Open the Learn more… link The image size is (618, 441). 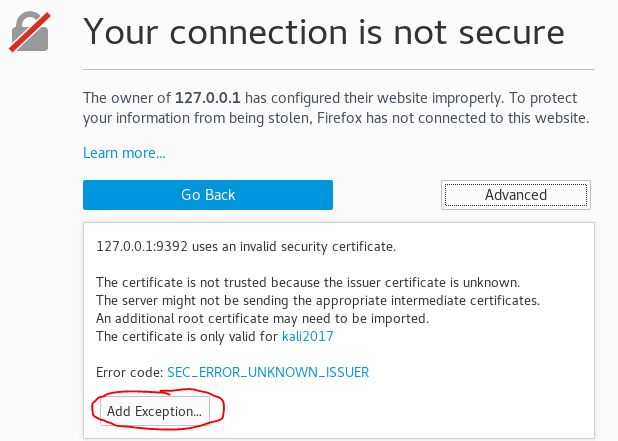124,153
